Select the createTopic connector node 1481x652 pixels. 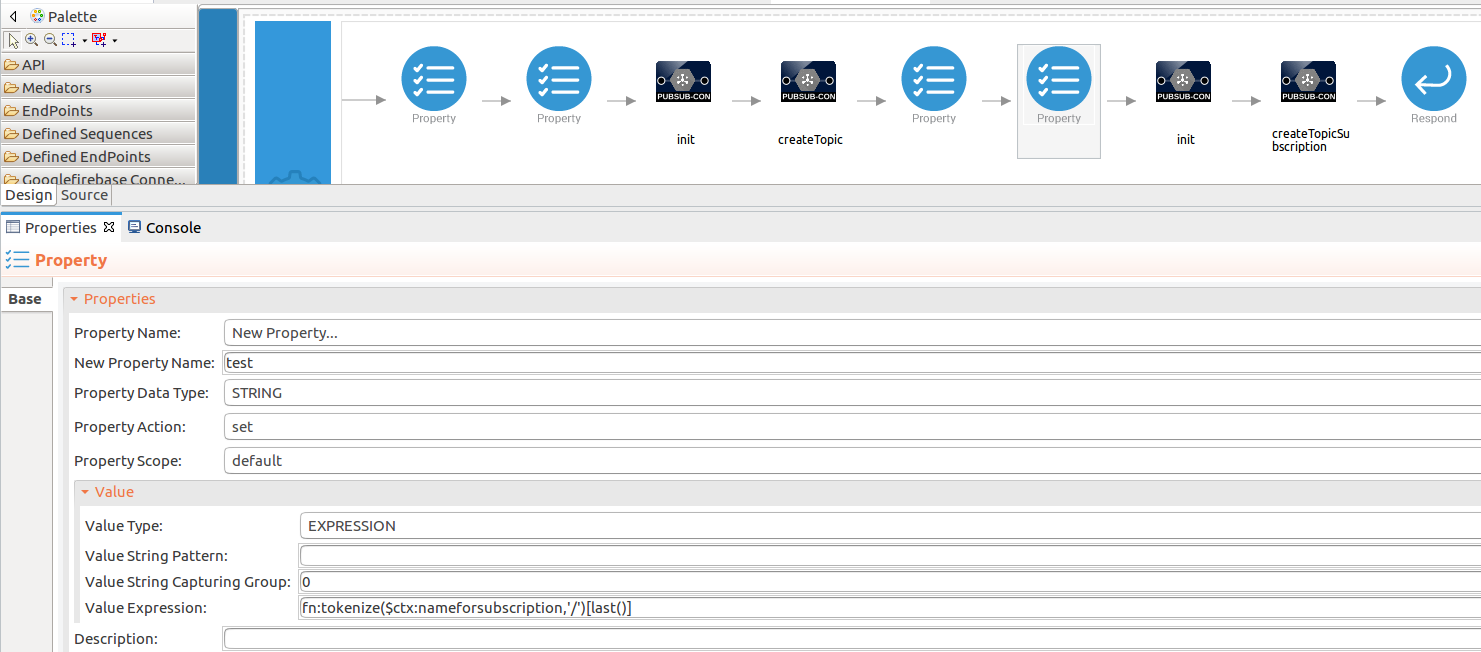pyautogui.click(x=808, y=82)
